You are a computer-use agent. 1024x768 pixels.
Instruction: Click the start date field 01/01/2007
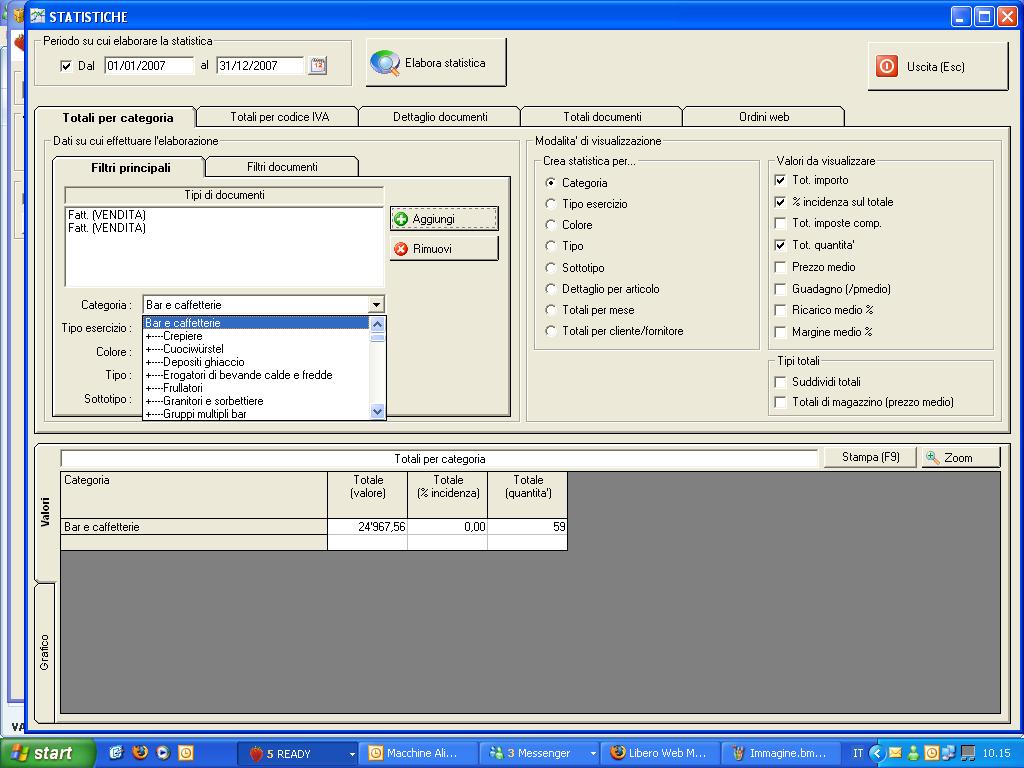(149, 65)
